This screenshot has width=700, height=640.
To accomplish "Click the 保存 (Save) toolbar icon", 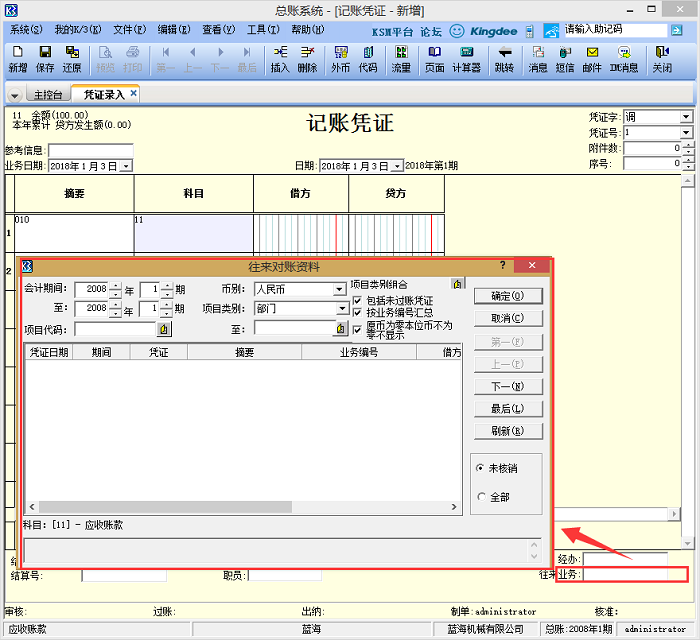I will [x=45, y=59].
